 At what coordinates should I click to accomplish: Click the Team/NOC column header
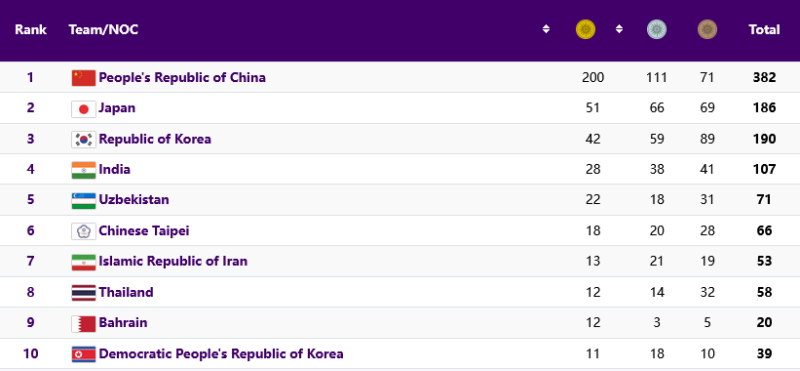pyautogui.click(x=103, y=30)
